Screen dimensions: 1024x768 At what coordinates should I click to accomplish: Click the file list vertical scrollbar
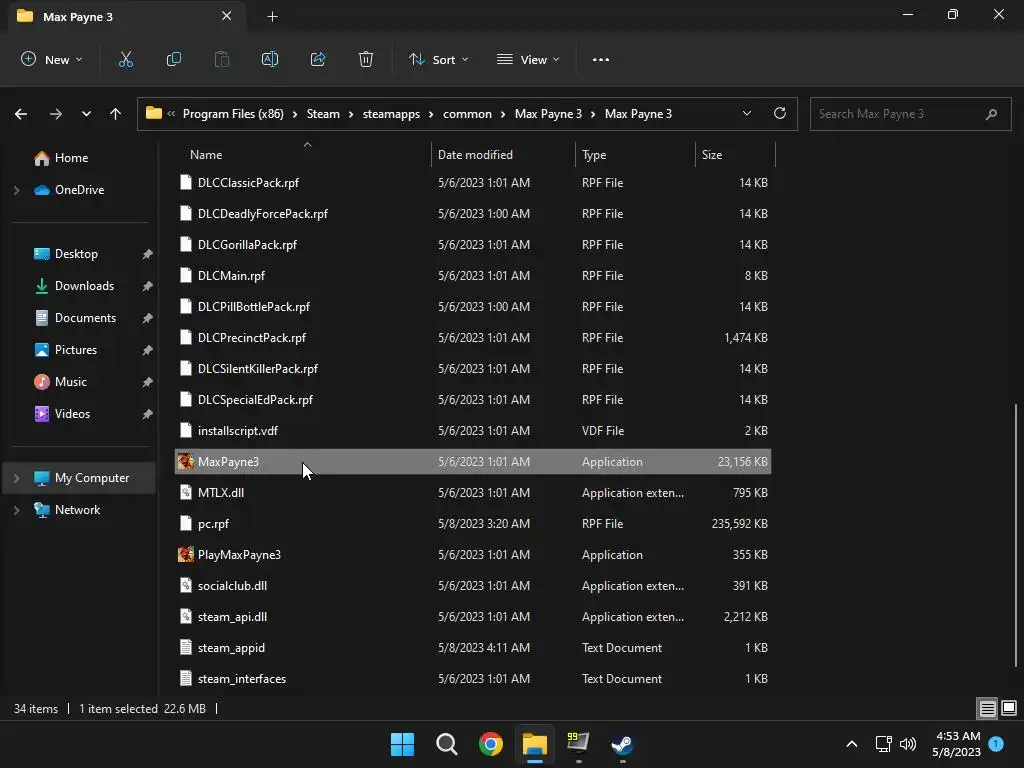[x=1016, y=536]
